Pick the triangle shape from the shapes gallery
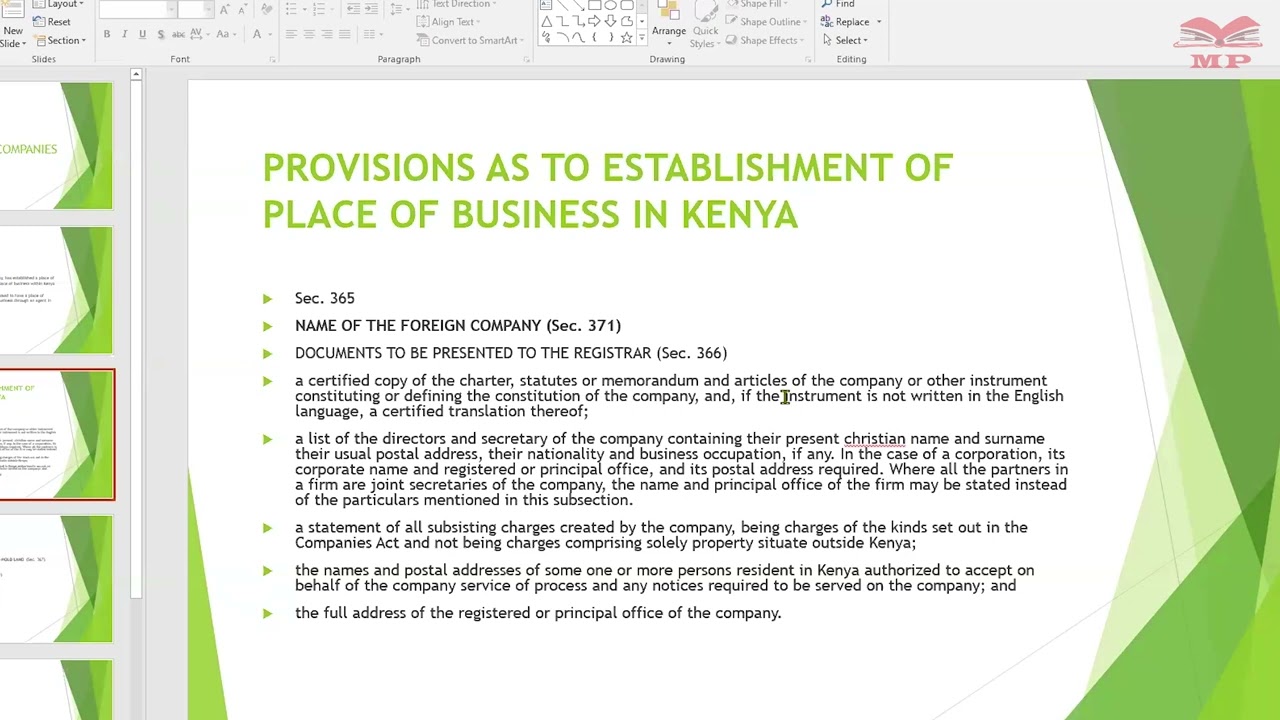1280x720 pixels. click(546, 21)
